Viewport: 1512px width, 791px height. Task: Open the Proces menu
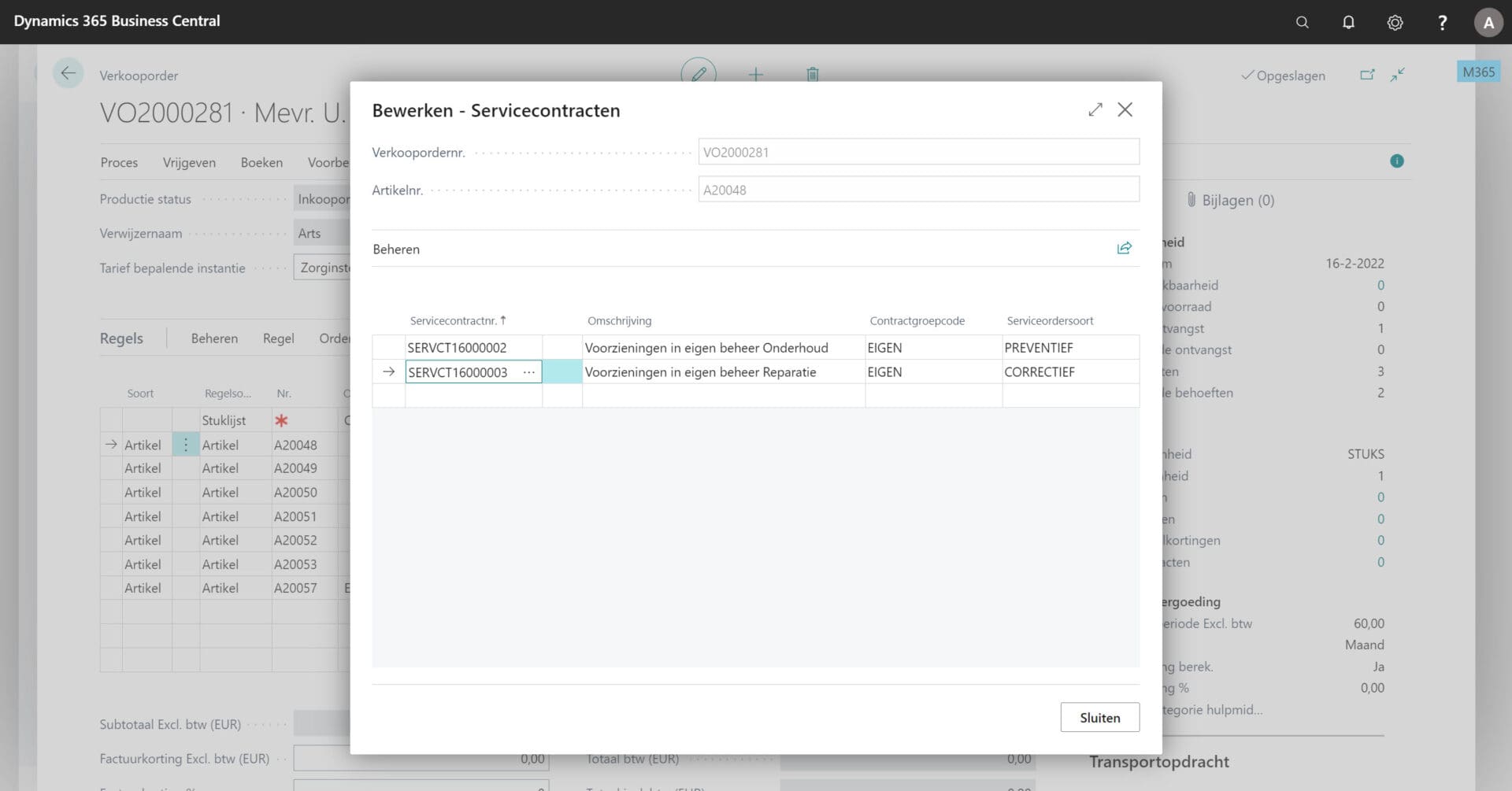pos(119,162)
